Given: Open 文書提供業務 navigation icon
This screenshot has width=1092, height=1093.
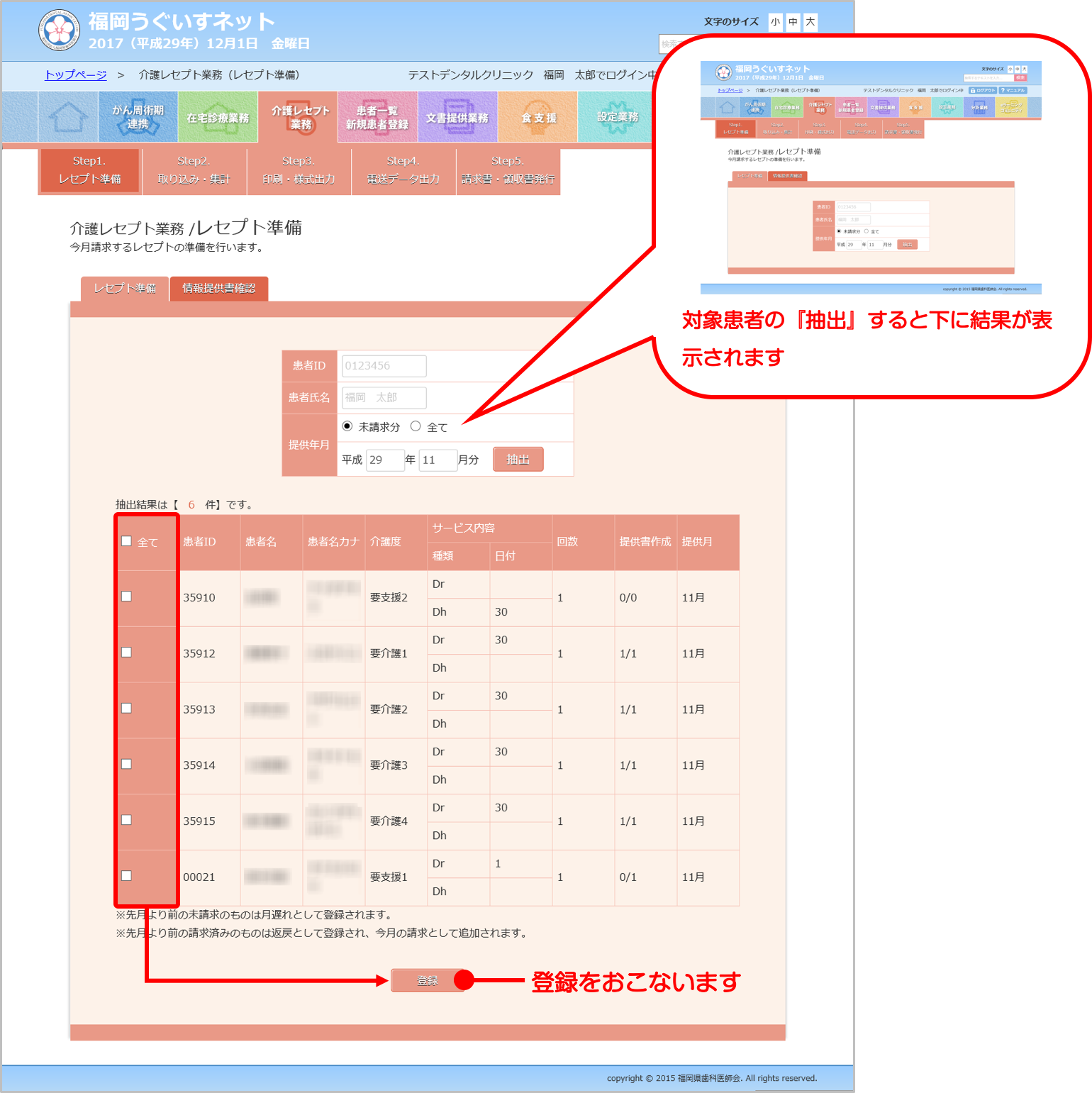Looking at the screenshot, I should click(457, 117).
